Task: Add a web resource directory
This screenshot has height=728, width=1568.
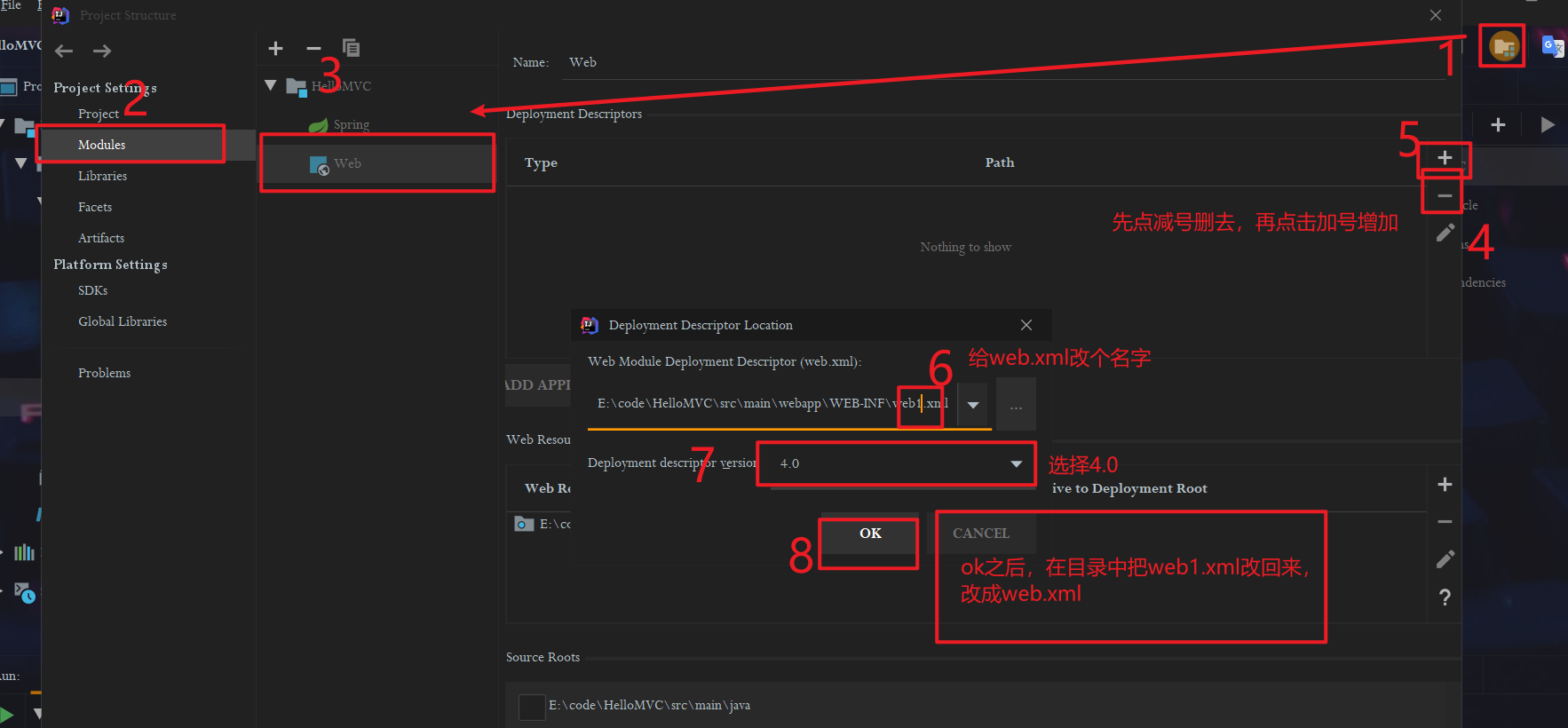Action: (x=1445, y=484)
